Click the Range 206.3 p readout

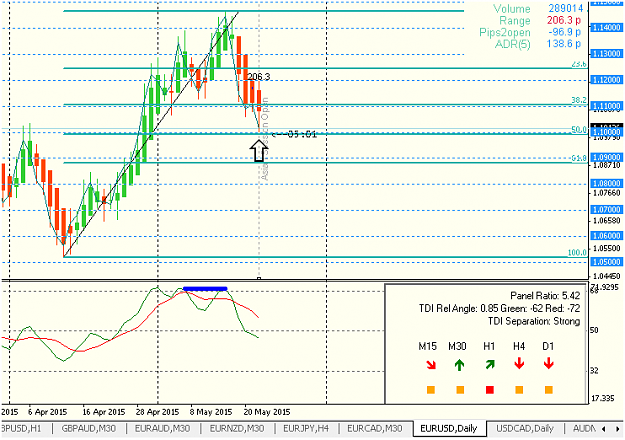(x=540, y=20)
